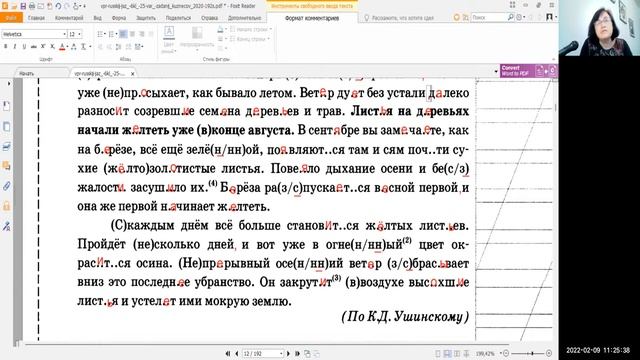
Task: Open the Layers panel icon in sidebar
Action: [7, 147]
